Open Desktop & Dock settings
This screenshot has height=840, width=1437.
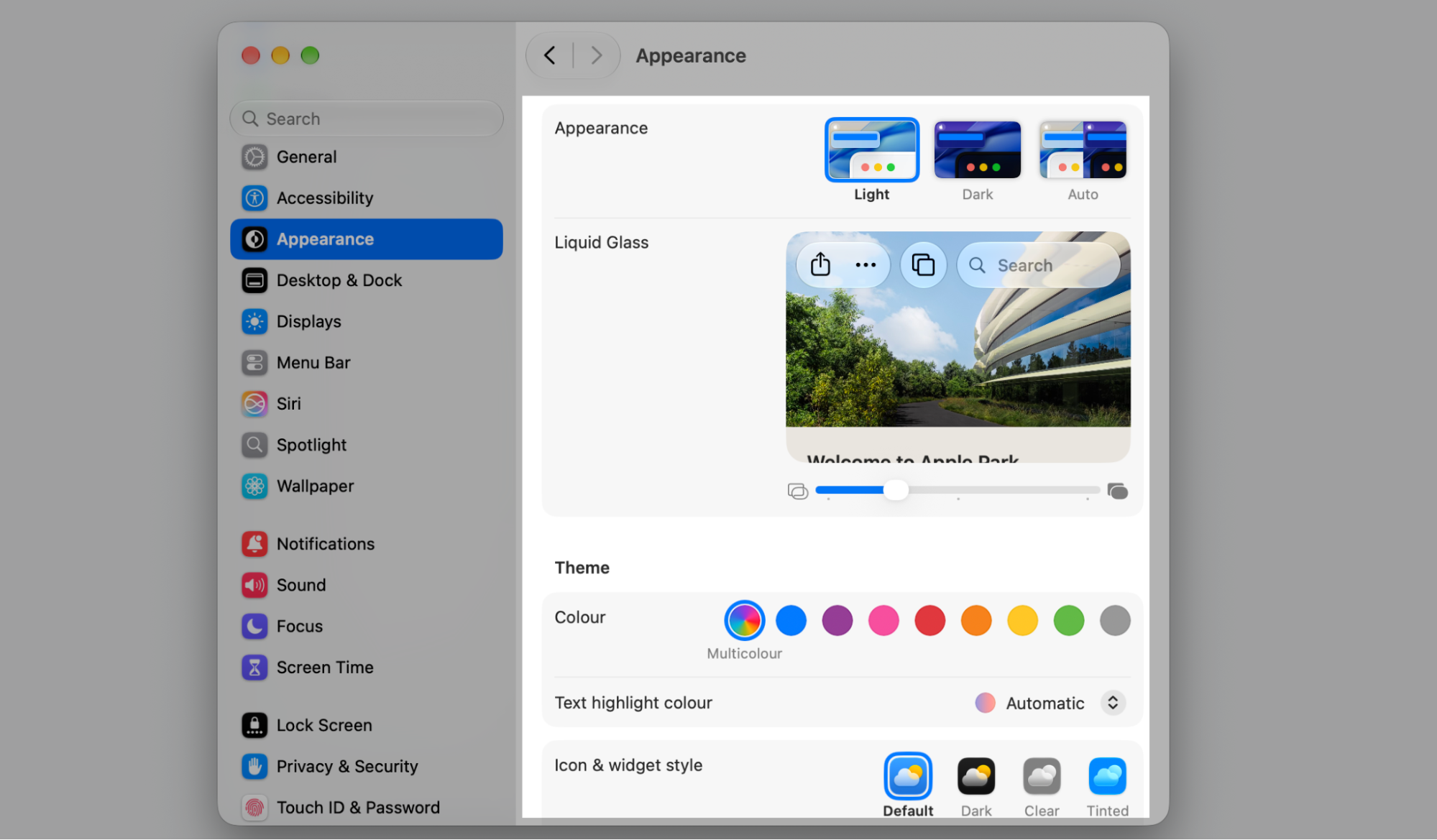(366, 280)
